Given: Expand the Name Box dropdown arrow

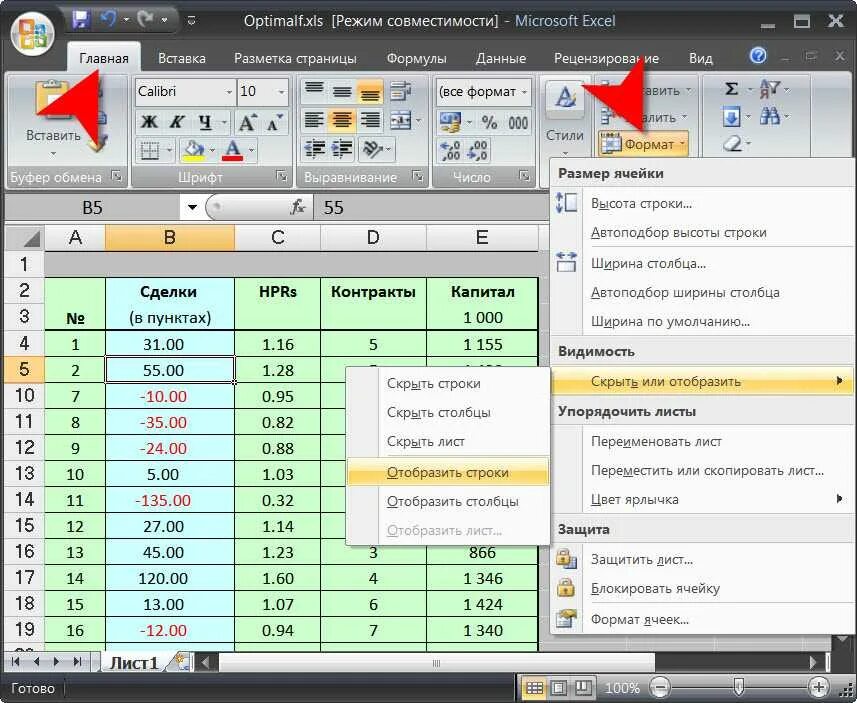Looking at the screenshot, I should [192, 208].
